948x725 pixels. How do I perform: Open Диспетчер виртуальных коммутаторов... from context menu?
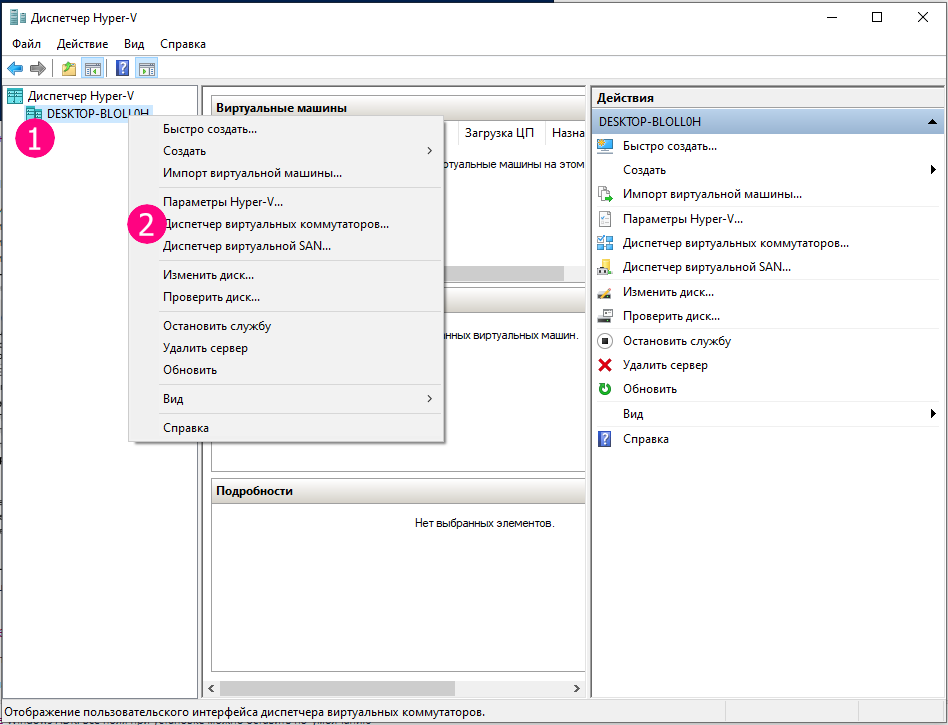point(287,224)
